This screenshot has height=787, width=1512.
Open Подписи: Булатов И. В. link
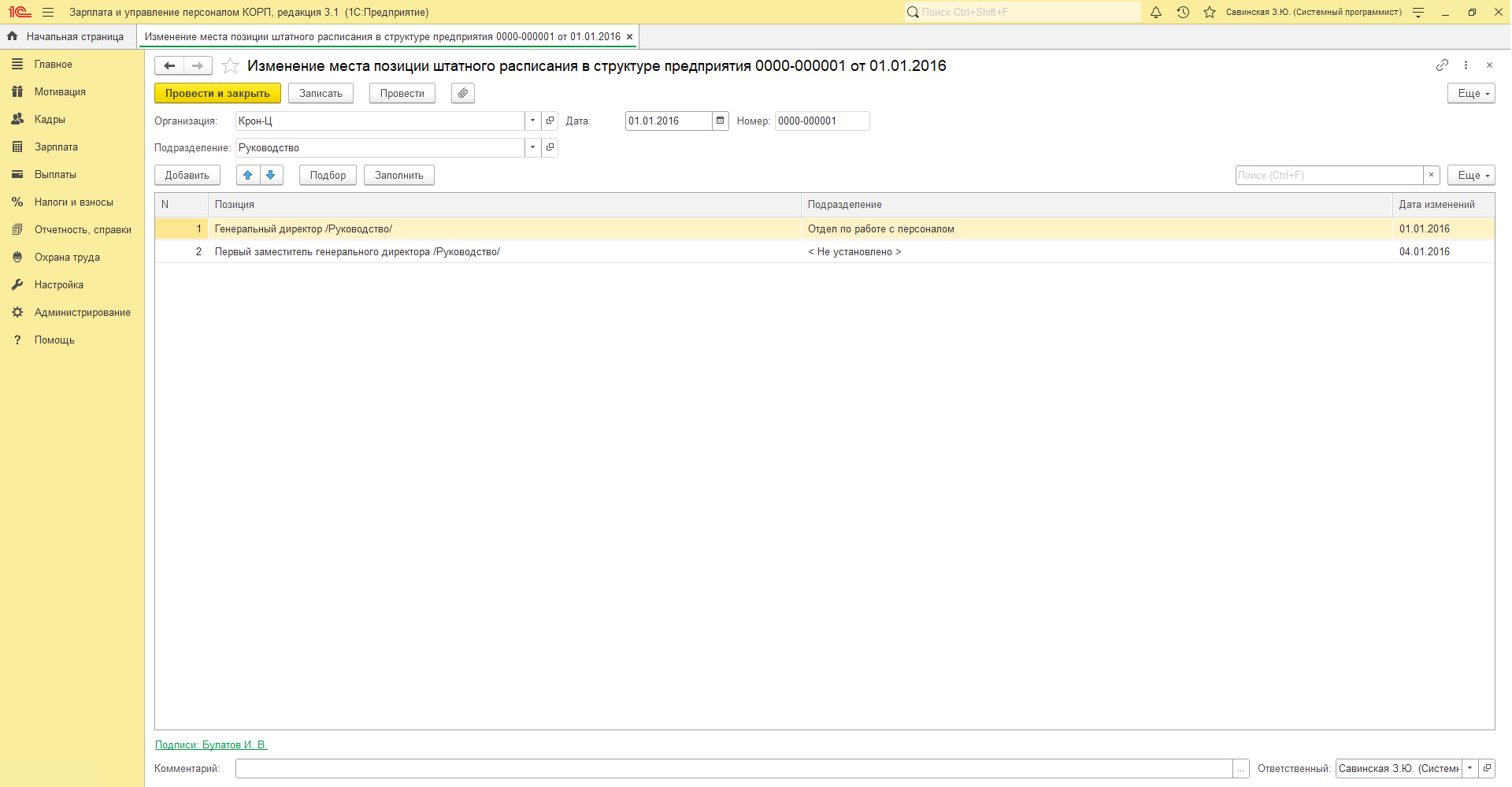tap(211, 744)
